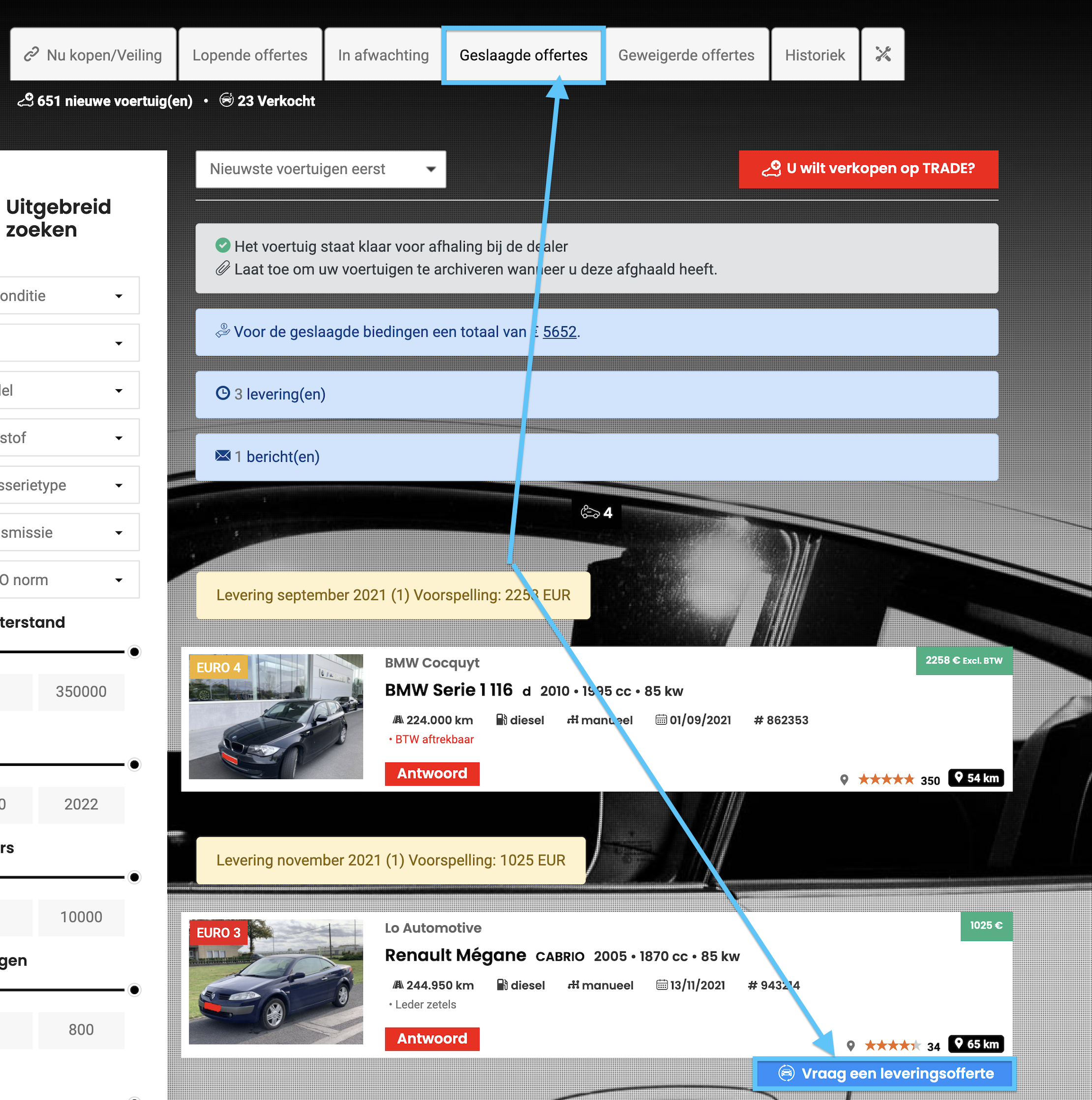Click the EURO 3 badge on Renault photo

218,932
